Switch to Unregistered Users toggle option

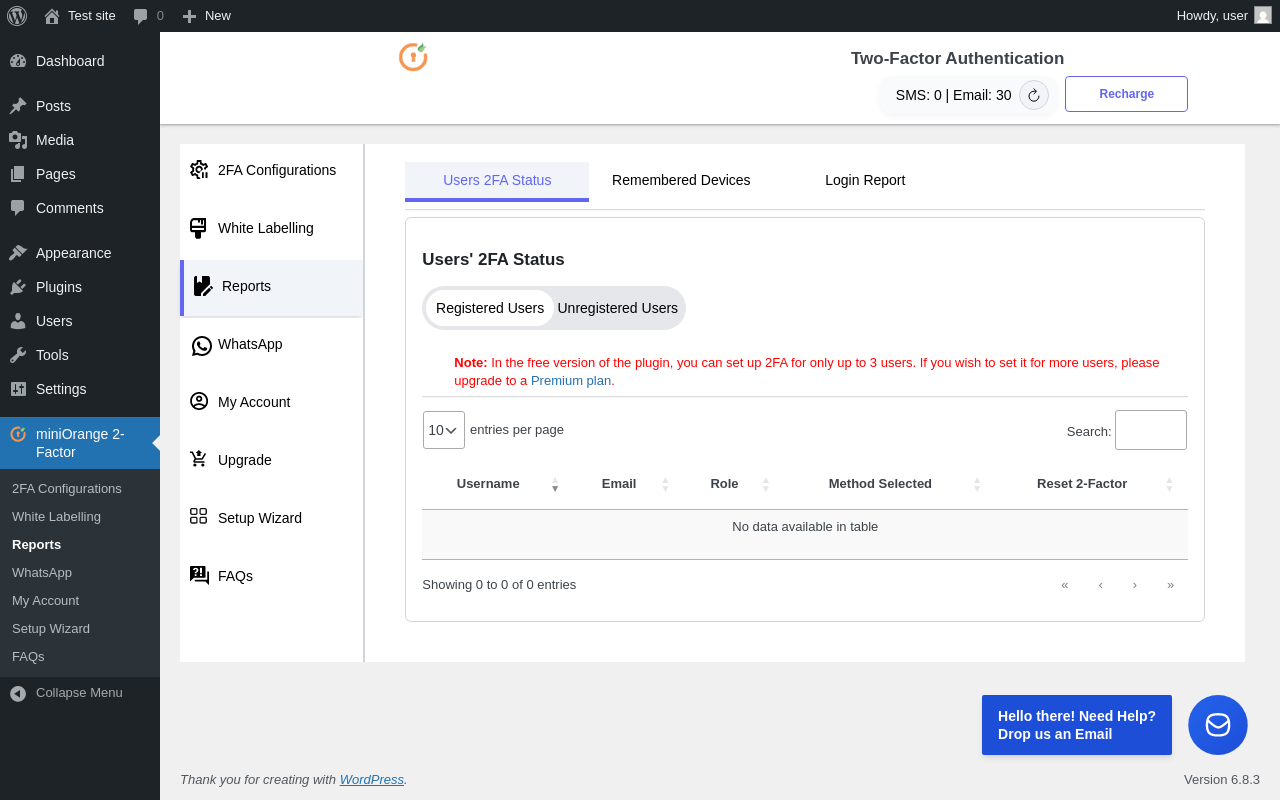(617, 308)
